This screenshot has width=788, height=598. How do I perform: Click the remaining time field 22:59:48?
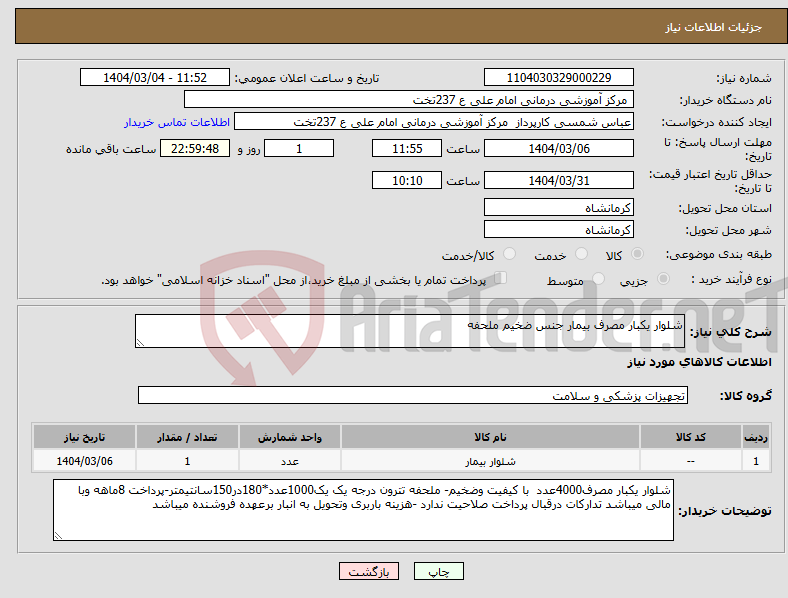(x=195, y=148)
